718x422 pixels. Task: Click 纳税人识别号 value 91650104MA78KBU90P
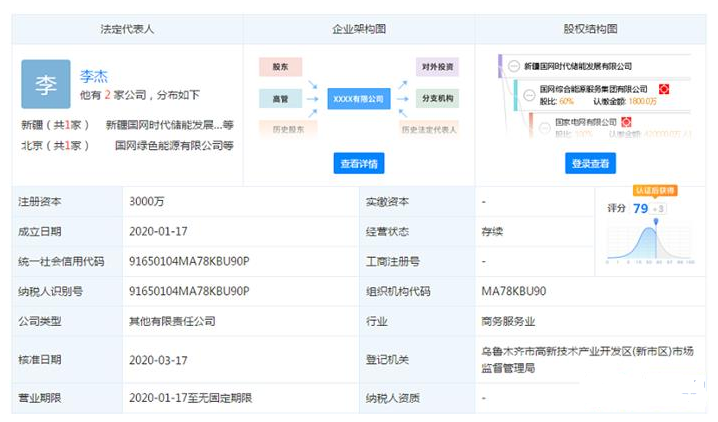(189, 291)
